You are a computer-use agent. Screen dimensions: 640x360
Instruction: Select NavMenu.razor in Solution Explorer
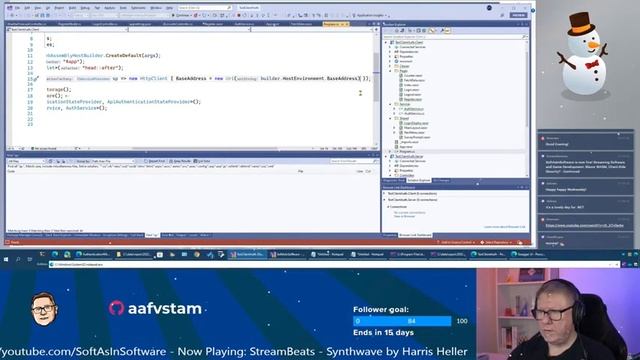coord(414,133)
